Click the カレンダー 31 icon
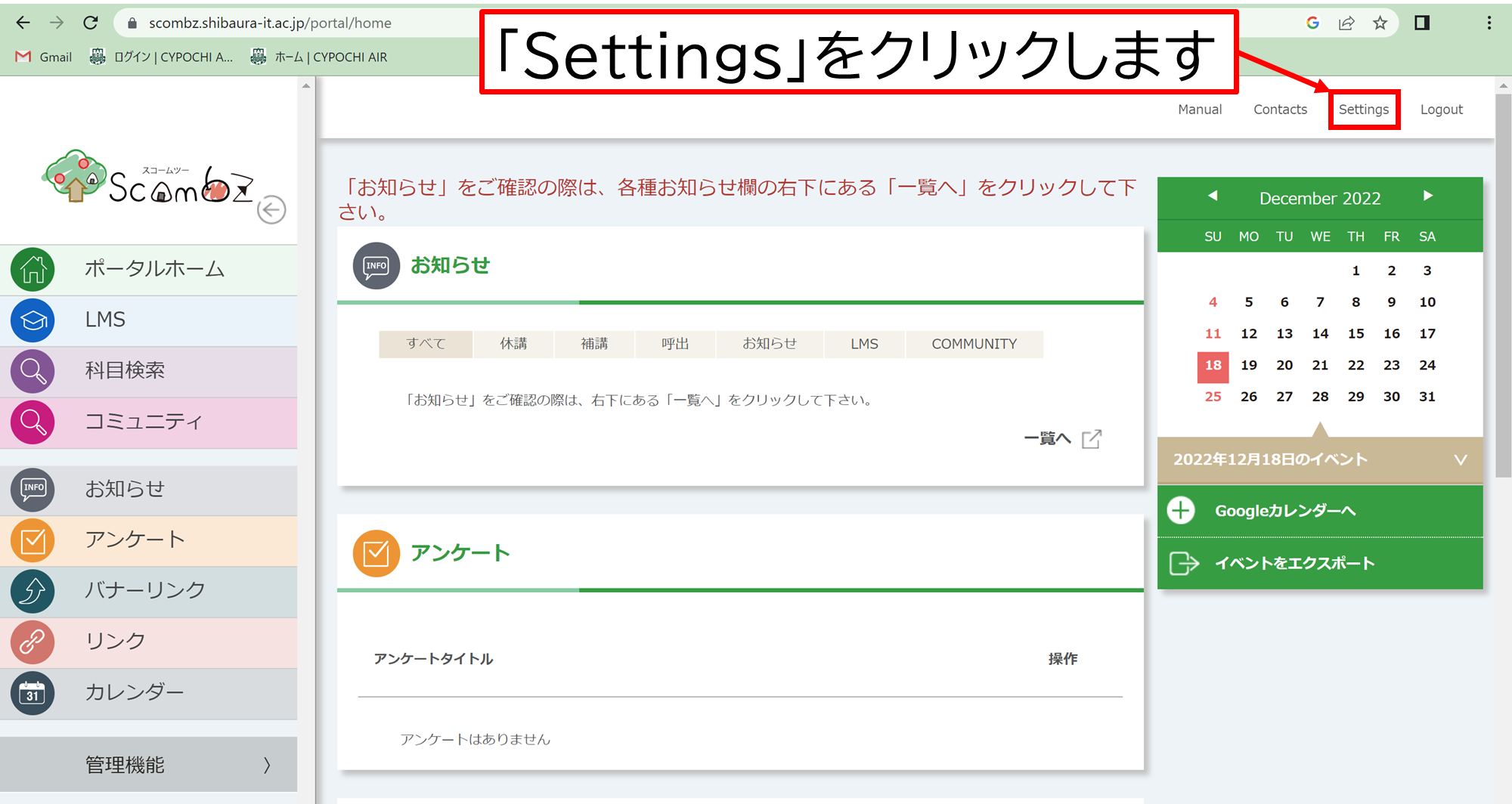Screen dimensions: 1512x804 point(33,692)
